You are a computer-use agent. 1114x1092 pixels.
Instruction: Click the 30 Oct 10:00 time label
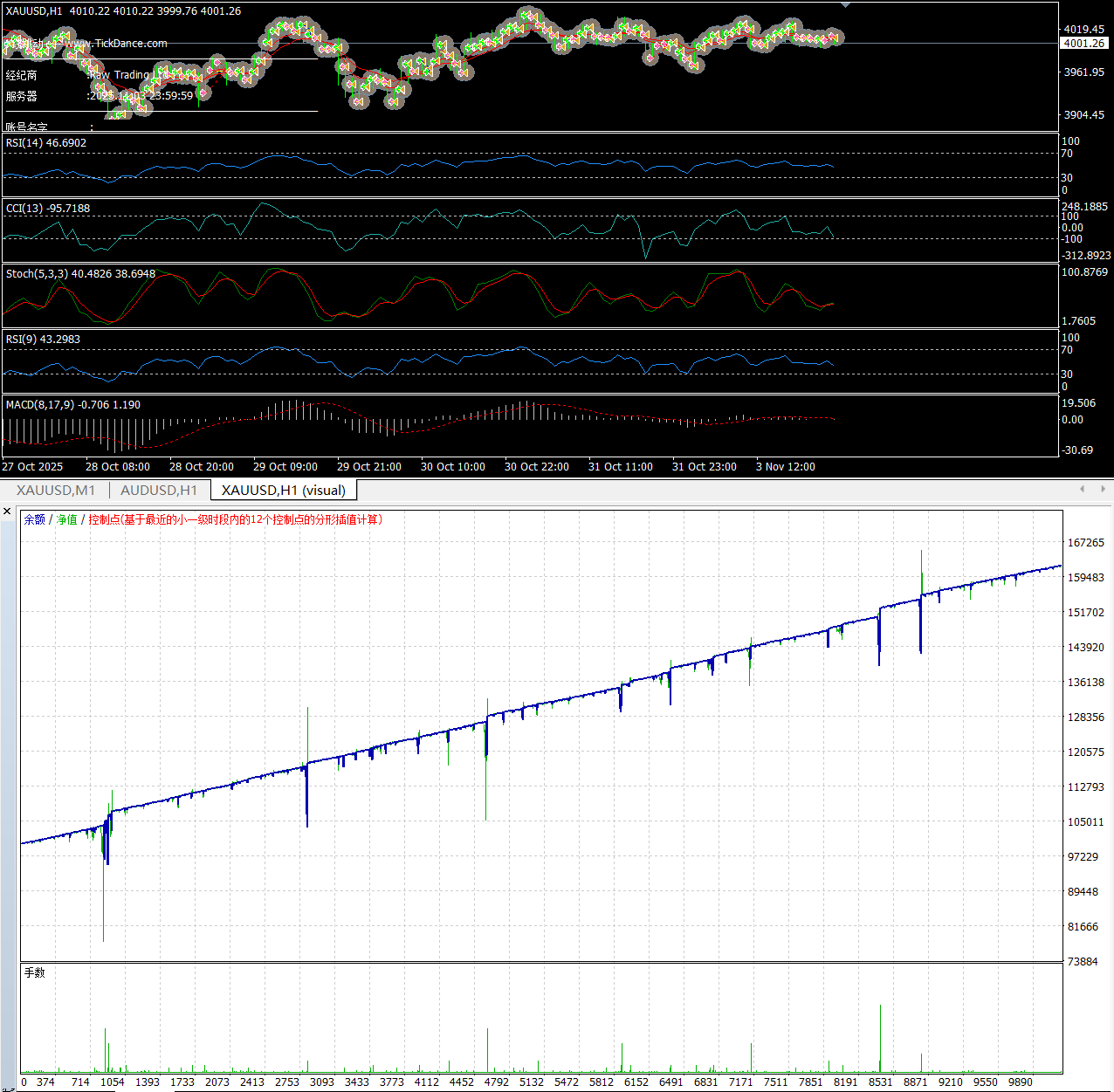452,467
